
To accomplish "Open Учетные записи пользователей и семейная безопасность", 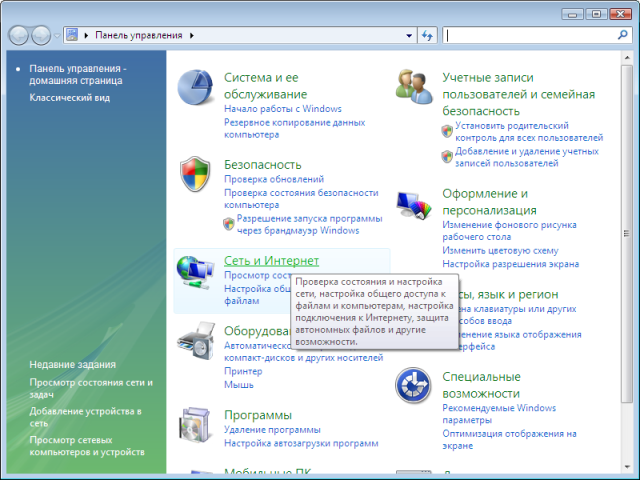I will click(518, 94).
